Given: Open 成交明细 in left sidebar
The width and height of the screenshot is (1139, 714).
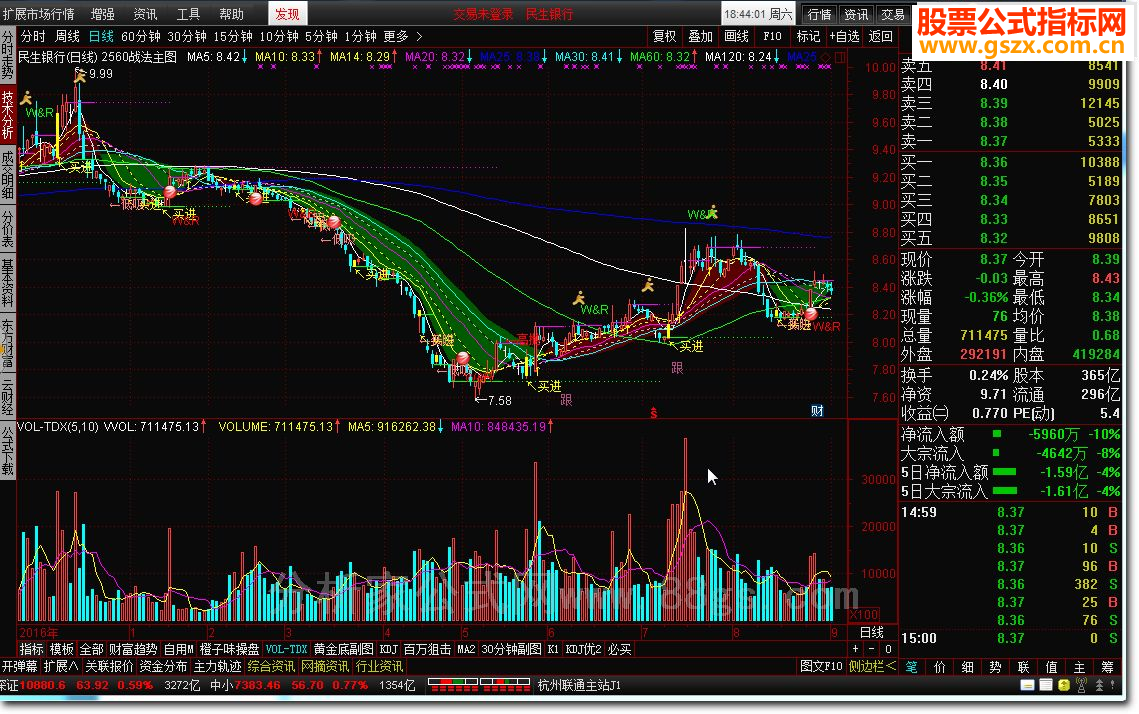Looking at the screenshot, I should click(7, 175).
